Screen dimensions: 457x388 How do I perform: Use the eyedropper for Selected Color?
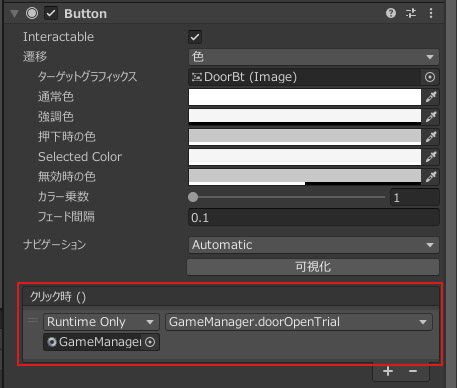click(x=431, y=157)
